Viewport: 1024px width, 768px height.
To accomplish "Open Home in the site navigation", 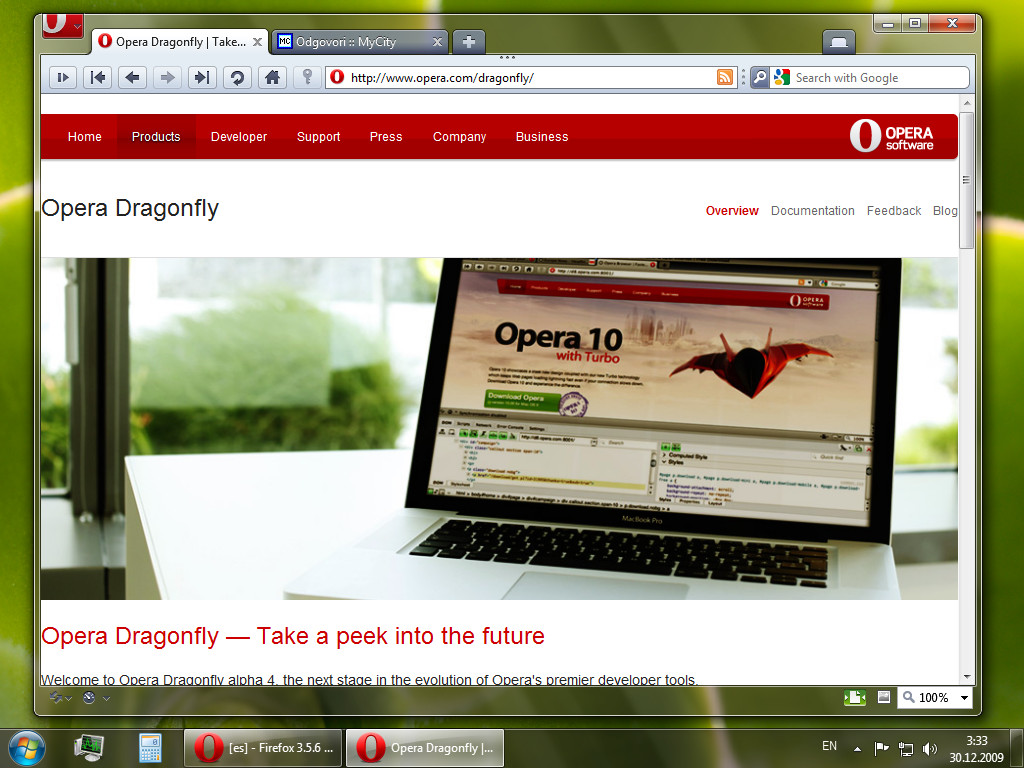I will [x=85, y=136].
